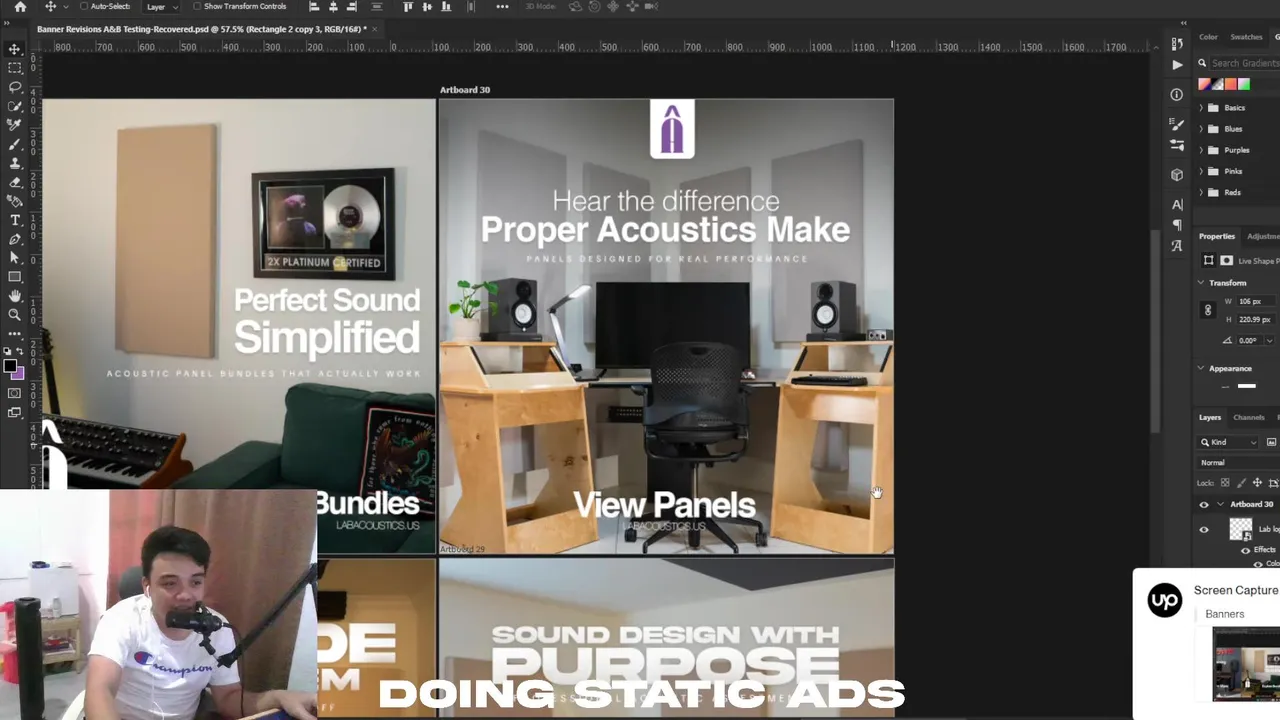
Task: Switch to the Properties tab
Action: coord(1217,236)
